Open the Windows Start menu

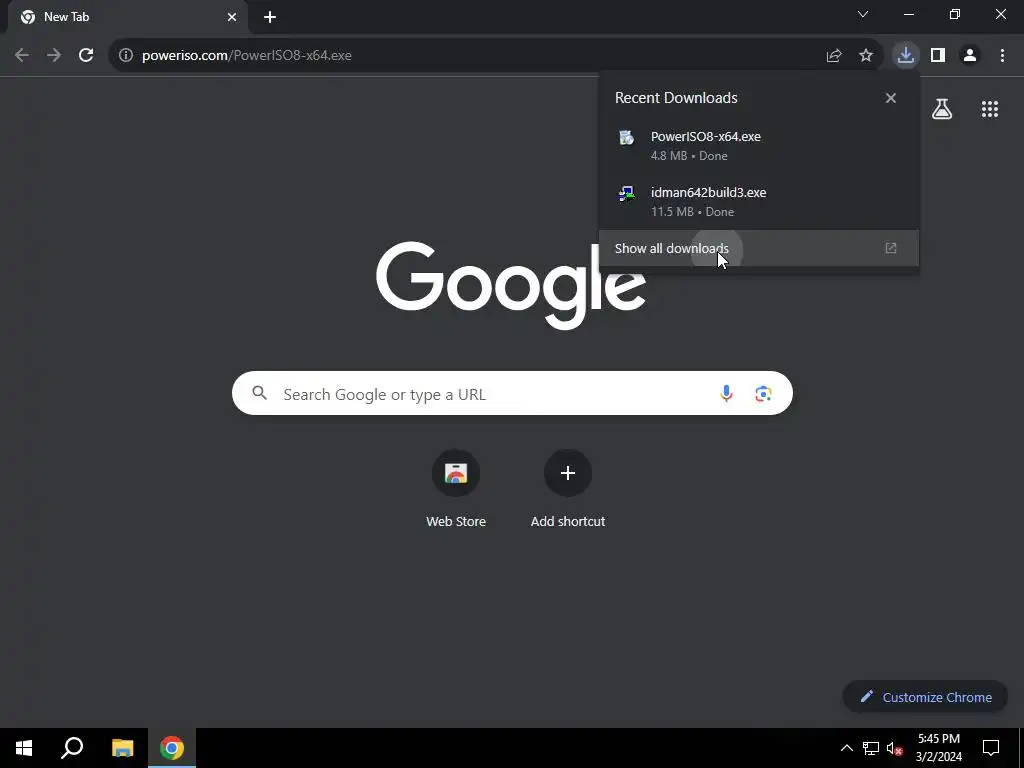(24, 748)
